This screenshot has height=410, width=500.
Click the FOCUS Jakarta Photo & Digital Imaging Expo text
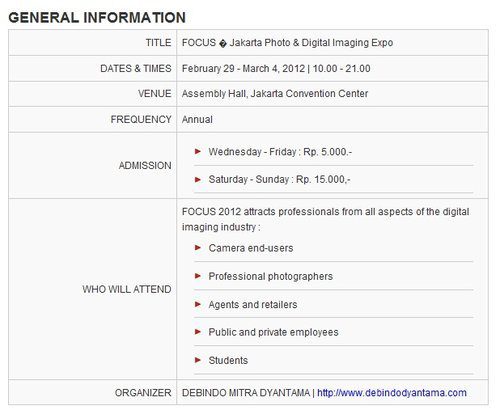click(287, 43)
